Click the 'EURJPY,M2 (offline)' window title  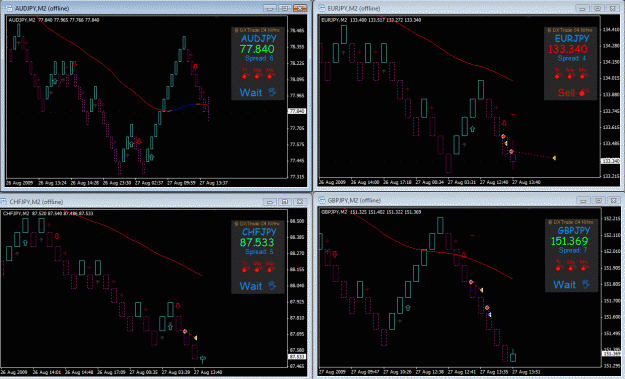pos(354,8)
